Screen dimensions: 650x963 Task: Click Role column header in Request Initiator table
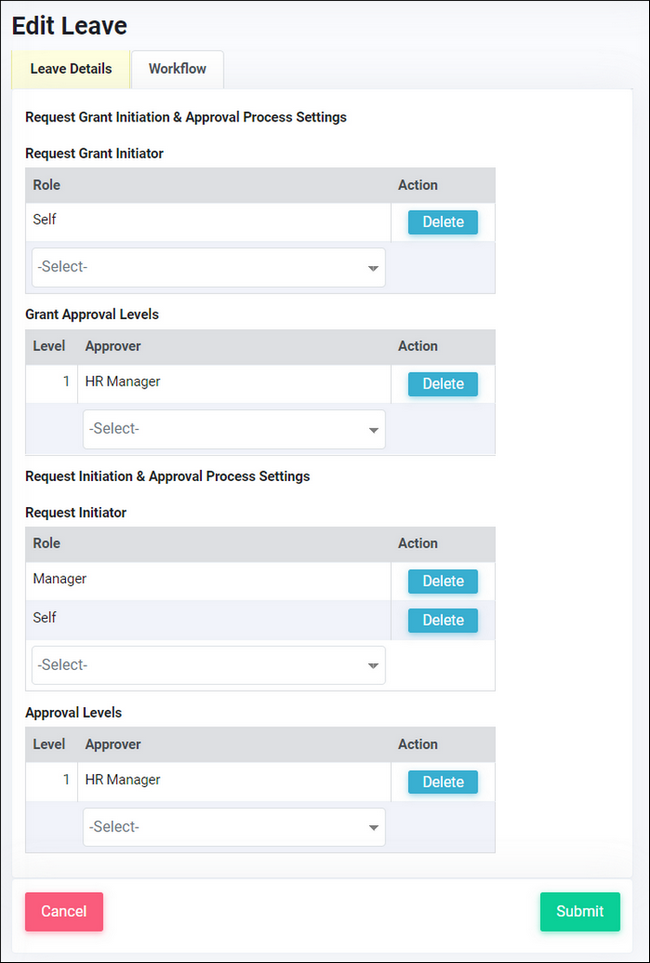(47, 543)
